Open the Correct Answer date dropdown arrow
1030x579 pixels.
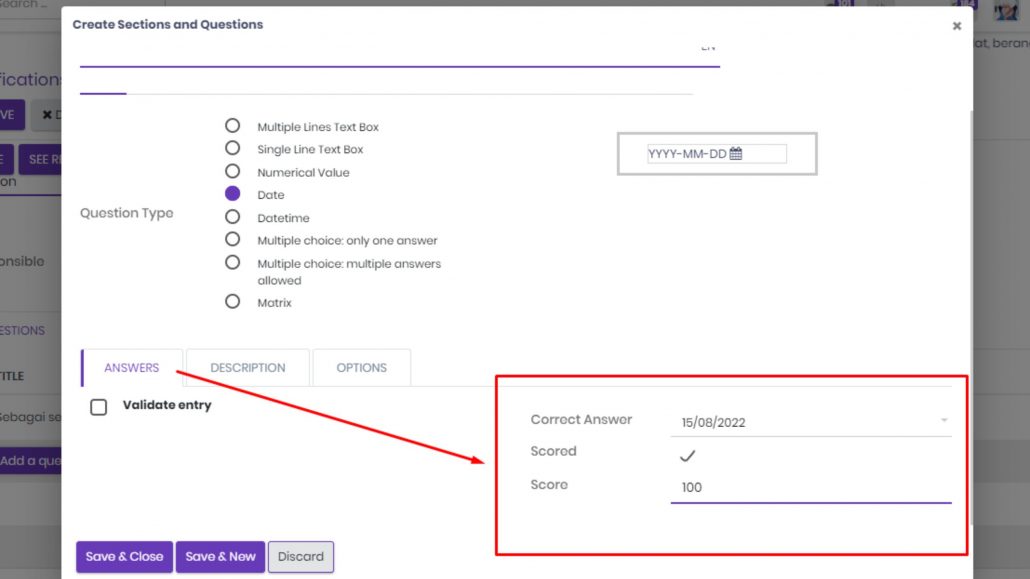click(x=944, y=421)
